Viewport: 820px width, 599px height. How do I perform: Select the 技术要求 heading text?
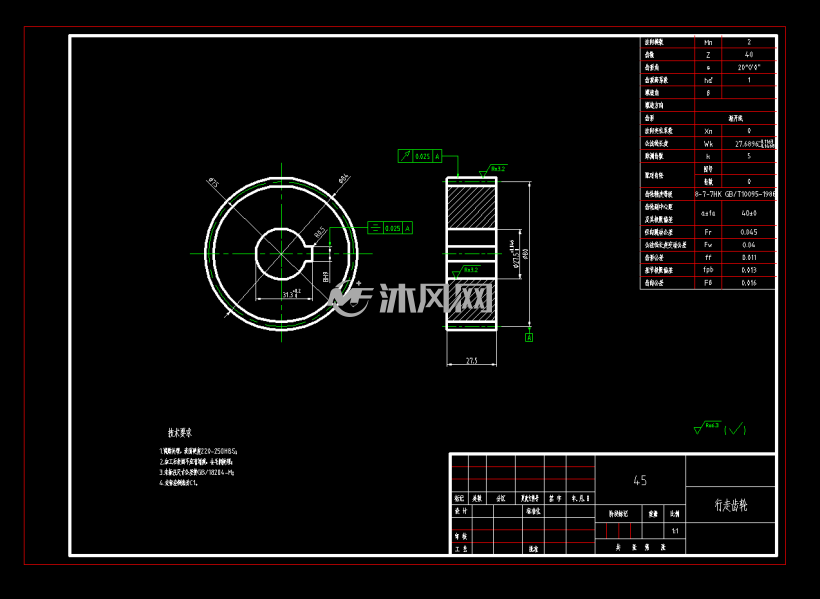click(180, 433)
